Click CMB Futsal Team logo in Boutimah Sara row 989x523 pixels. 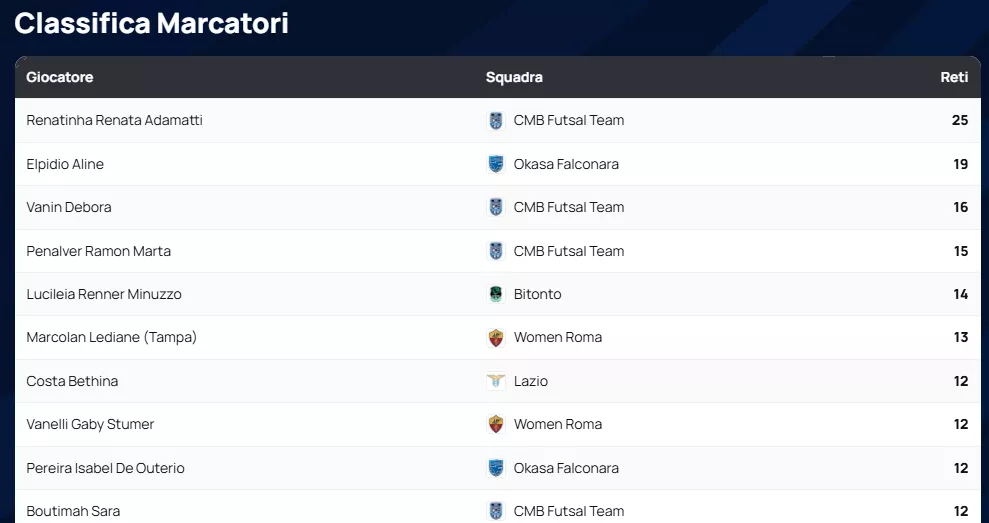pyautogui.click(x=496, y=511)
